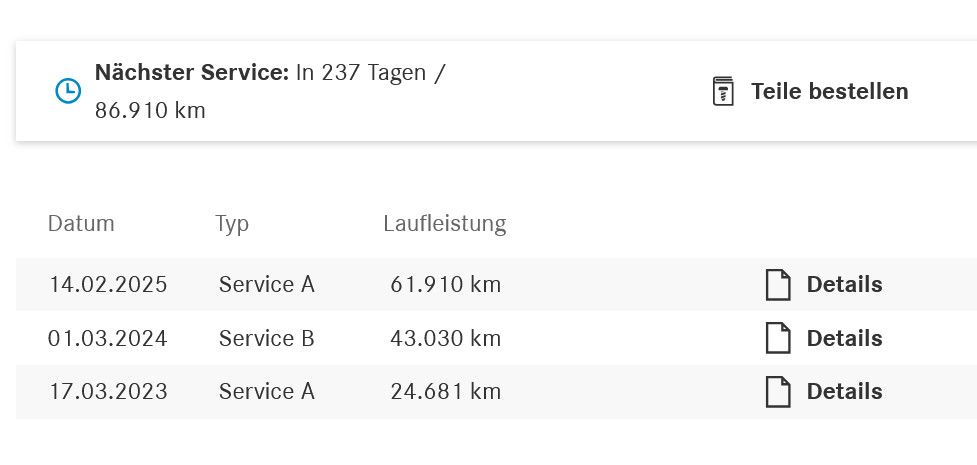Viewport: 977px width, 465px height.
Task: Open Details for the 24.681 km service
Action: click(844, 391)
